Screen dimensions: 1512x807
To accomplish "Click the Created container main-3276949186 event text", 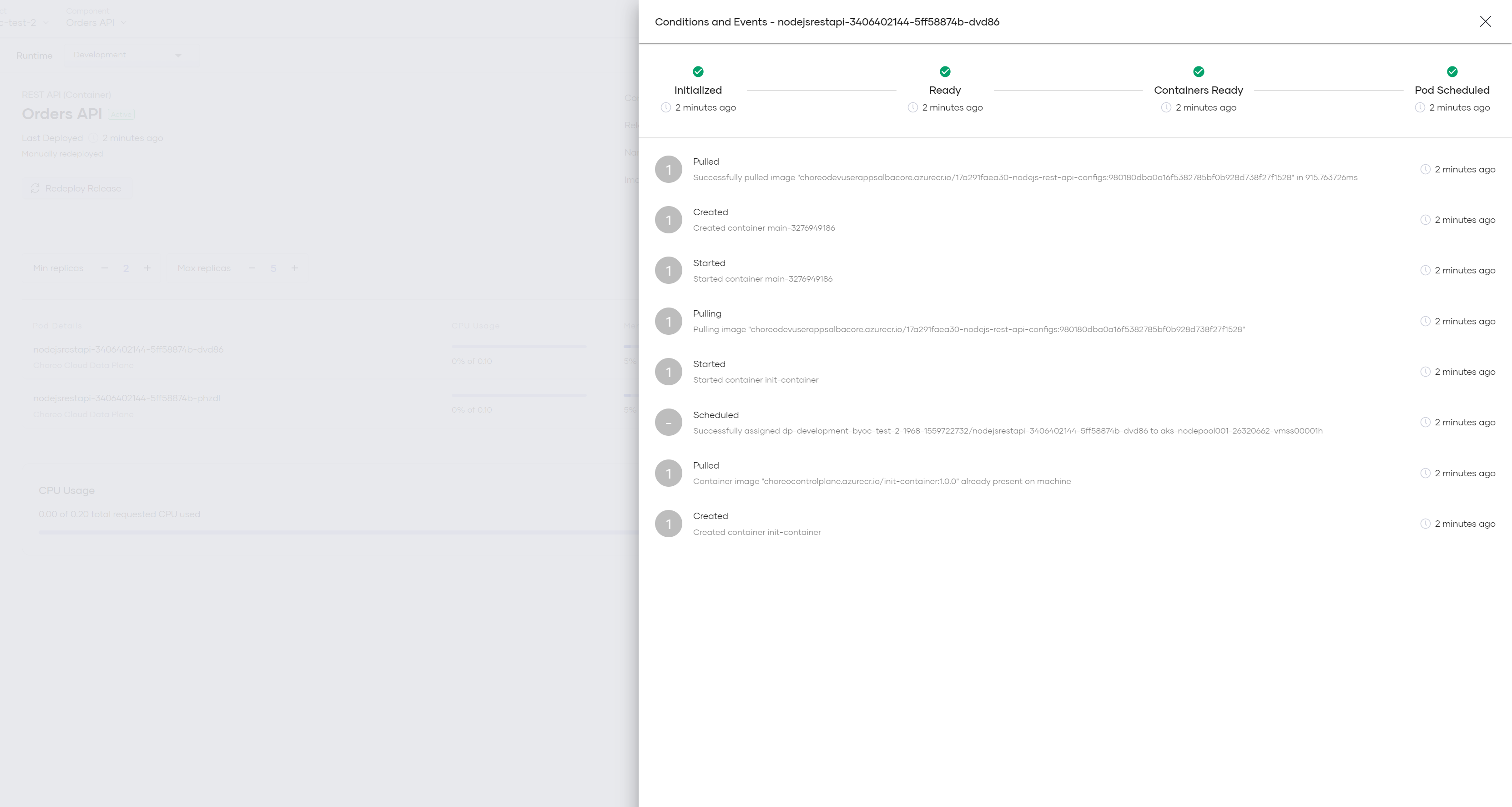I will (764, 228).
